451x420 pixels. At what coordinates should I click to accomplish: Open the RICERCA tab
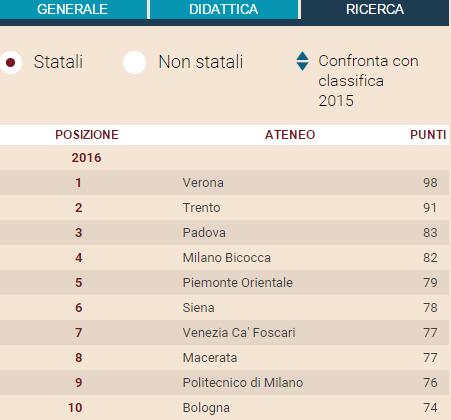pyautogui.click(x=375, y=9)
